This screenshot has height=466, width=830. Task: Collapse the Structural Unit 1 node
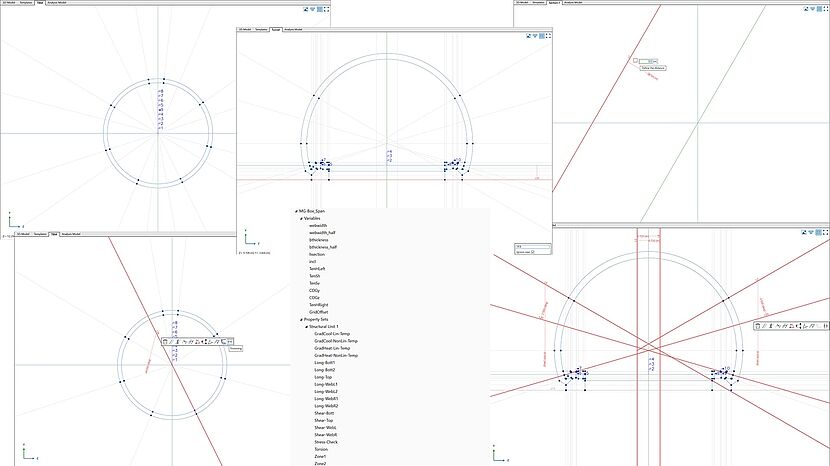(306, 327)
